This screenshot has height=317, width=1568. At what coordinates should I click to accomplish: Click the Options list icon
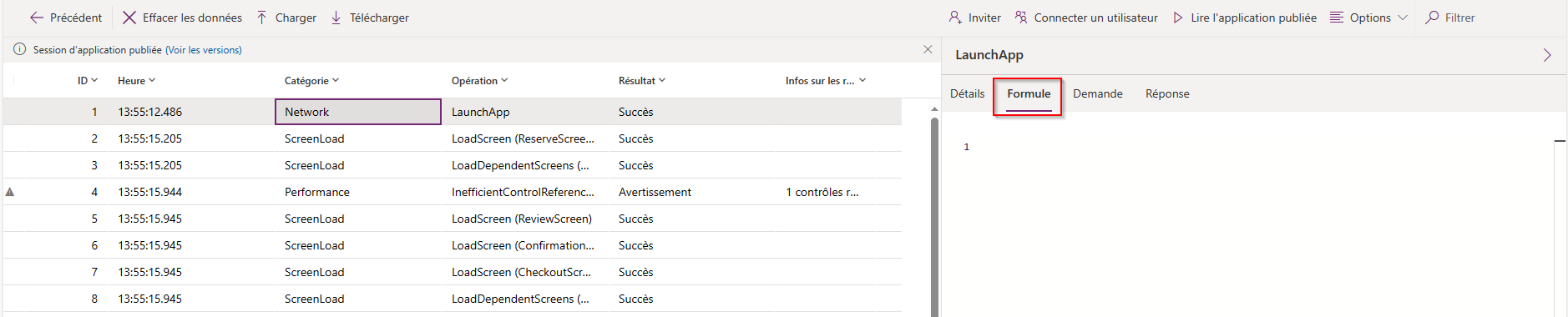point(1337,18)
